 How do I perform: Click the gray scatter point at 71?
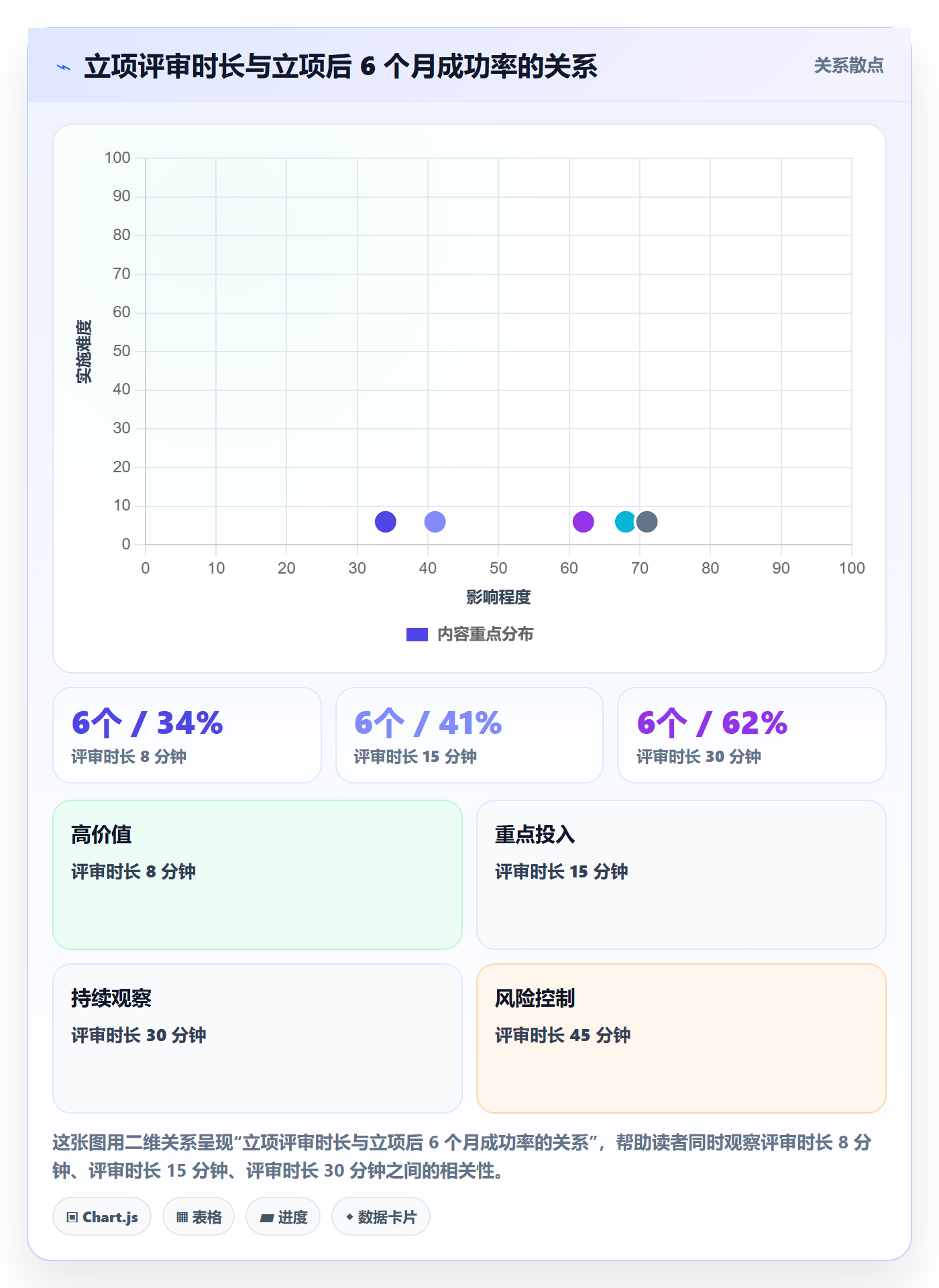(647, 521)
